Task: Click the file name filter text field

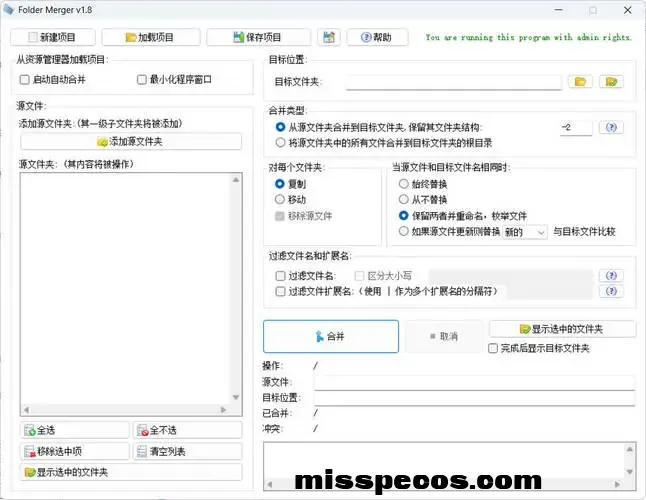Action: tap(510, 276)
